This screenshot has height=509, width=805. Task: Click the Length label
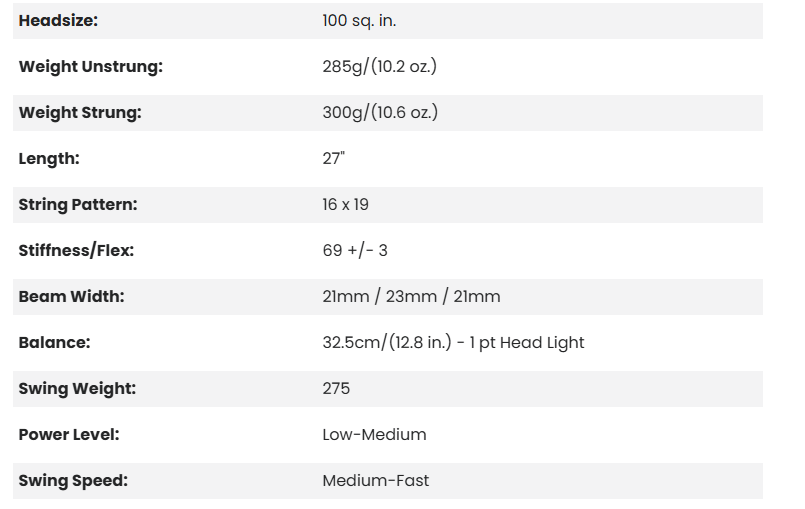[49, 159]
